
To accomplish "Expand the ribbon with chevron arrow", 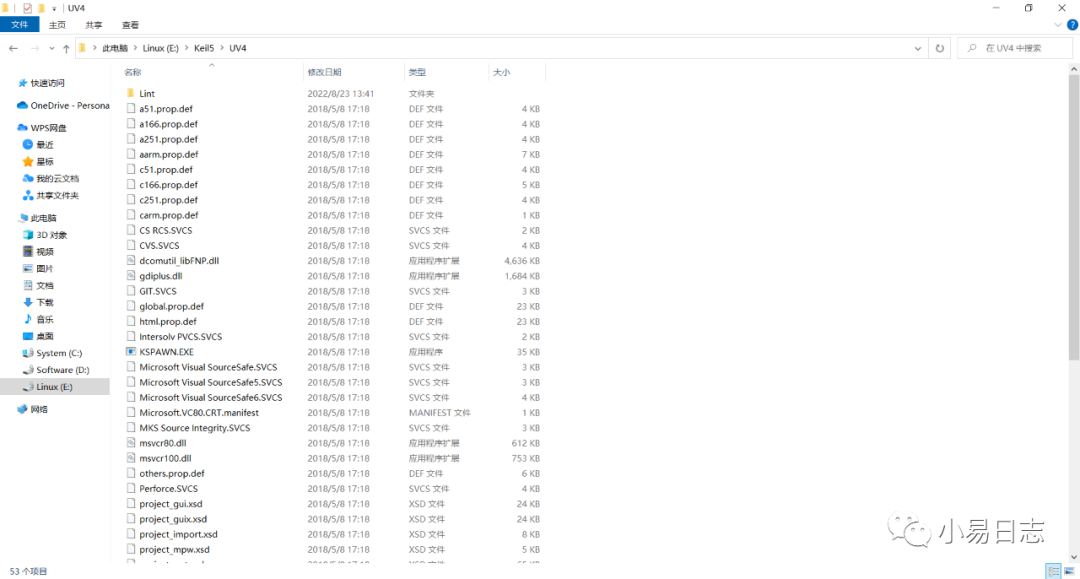I will [1058, 25].
